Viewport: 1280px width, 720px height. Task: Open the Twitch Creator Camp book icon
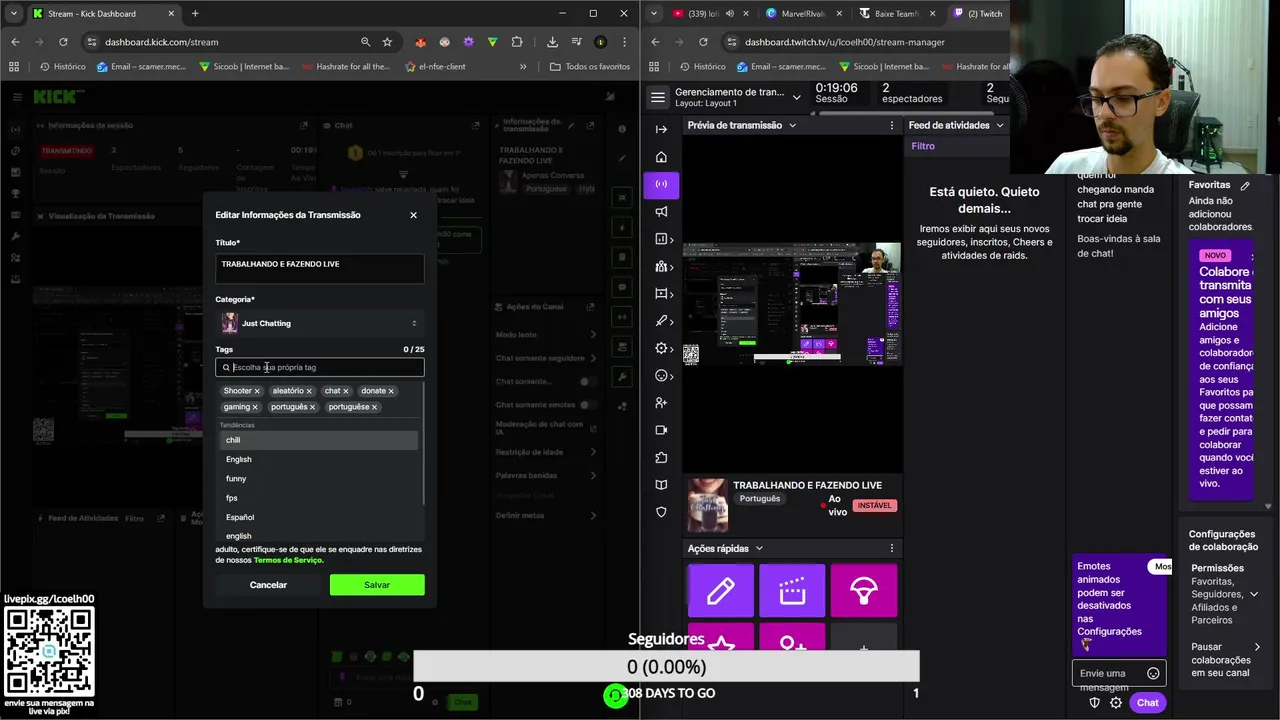point(661,485)
